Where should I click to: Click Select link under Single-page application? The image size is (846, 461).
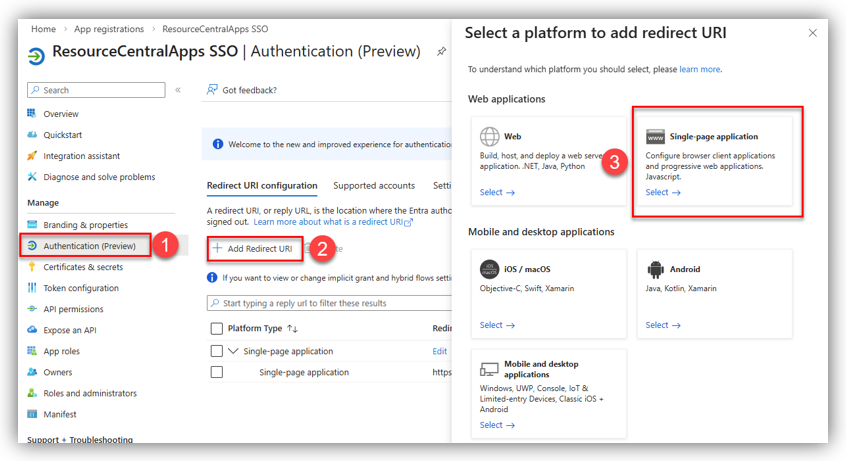662,192
